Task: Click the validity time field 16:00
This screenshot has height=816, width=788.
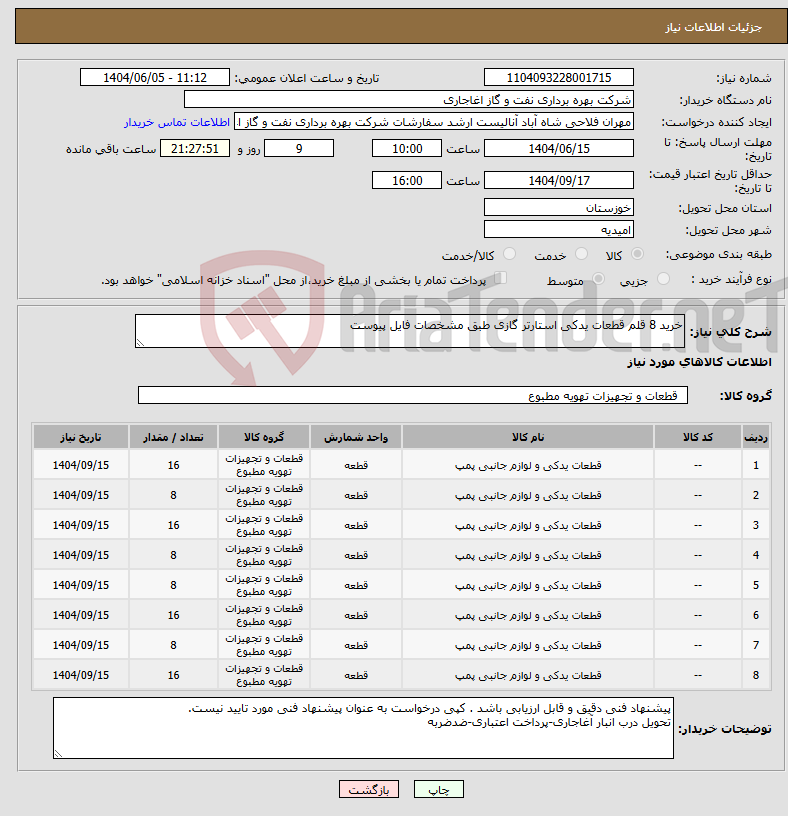Action: [x=406, y=181]
